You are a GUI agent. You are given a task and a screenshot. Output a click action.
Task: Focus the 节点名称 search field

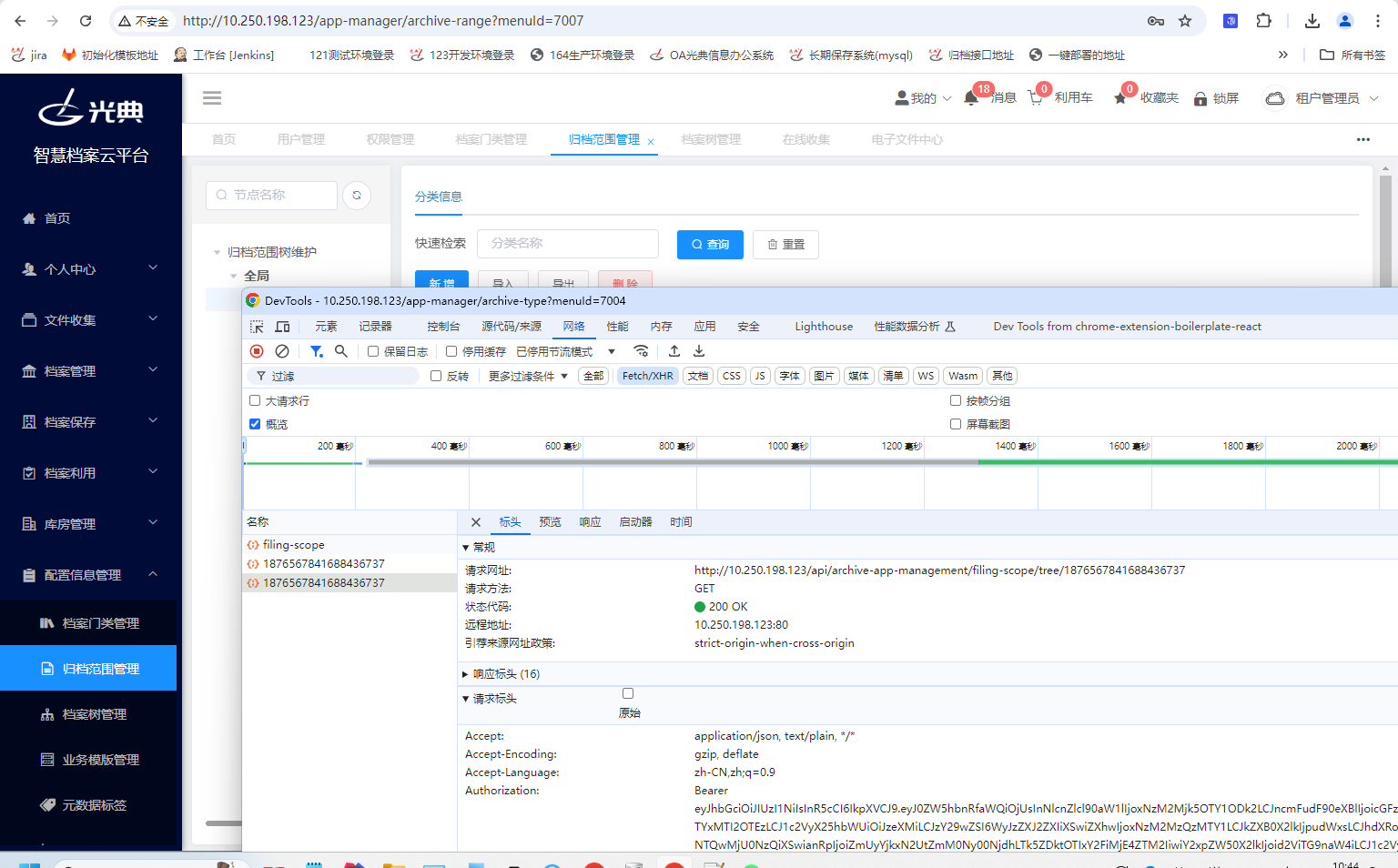(x=271, y=196)
